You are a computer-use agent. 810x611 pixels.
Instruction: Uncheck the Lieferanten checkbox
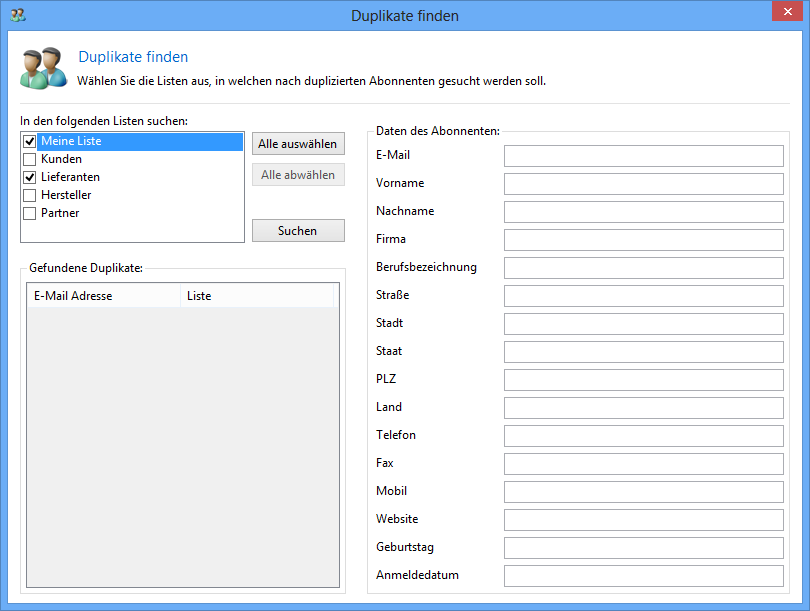[x=30, y=178]
